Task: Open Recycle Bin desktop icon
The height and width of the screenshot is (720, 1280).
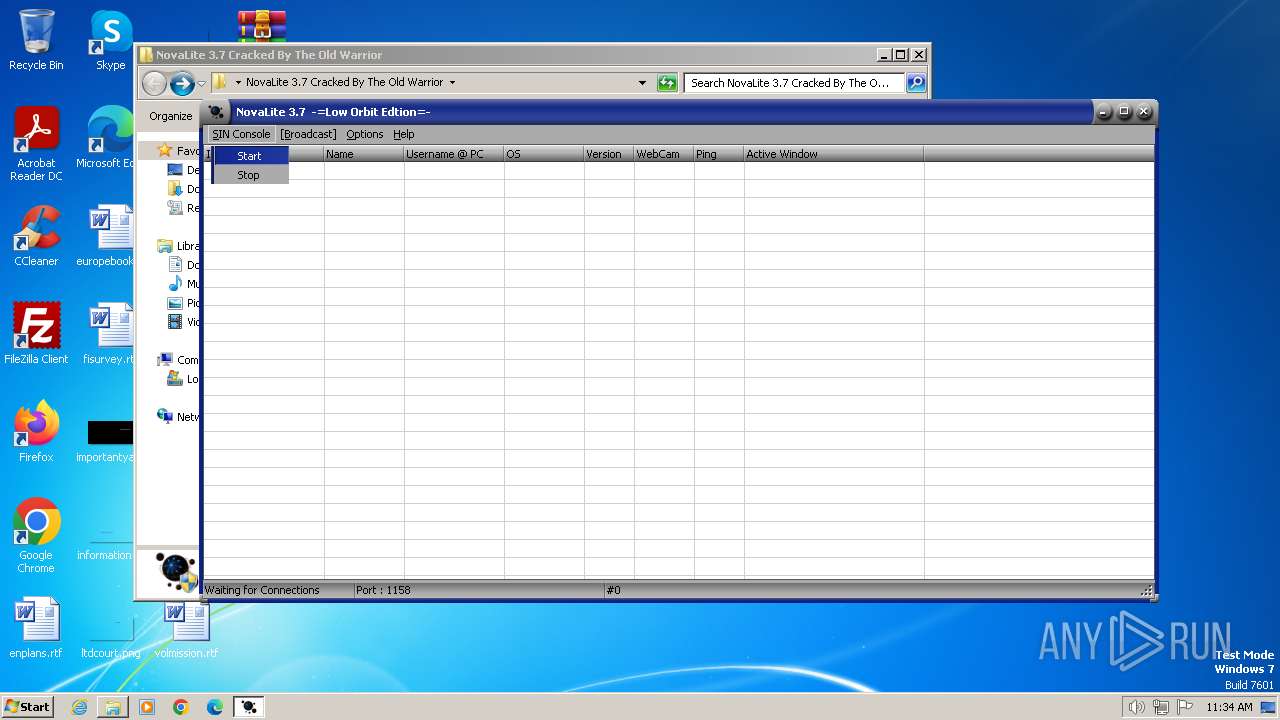Action: coord(36,40)
